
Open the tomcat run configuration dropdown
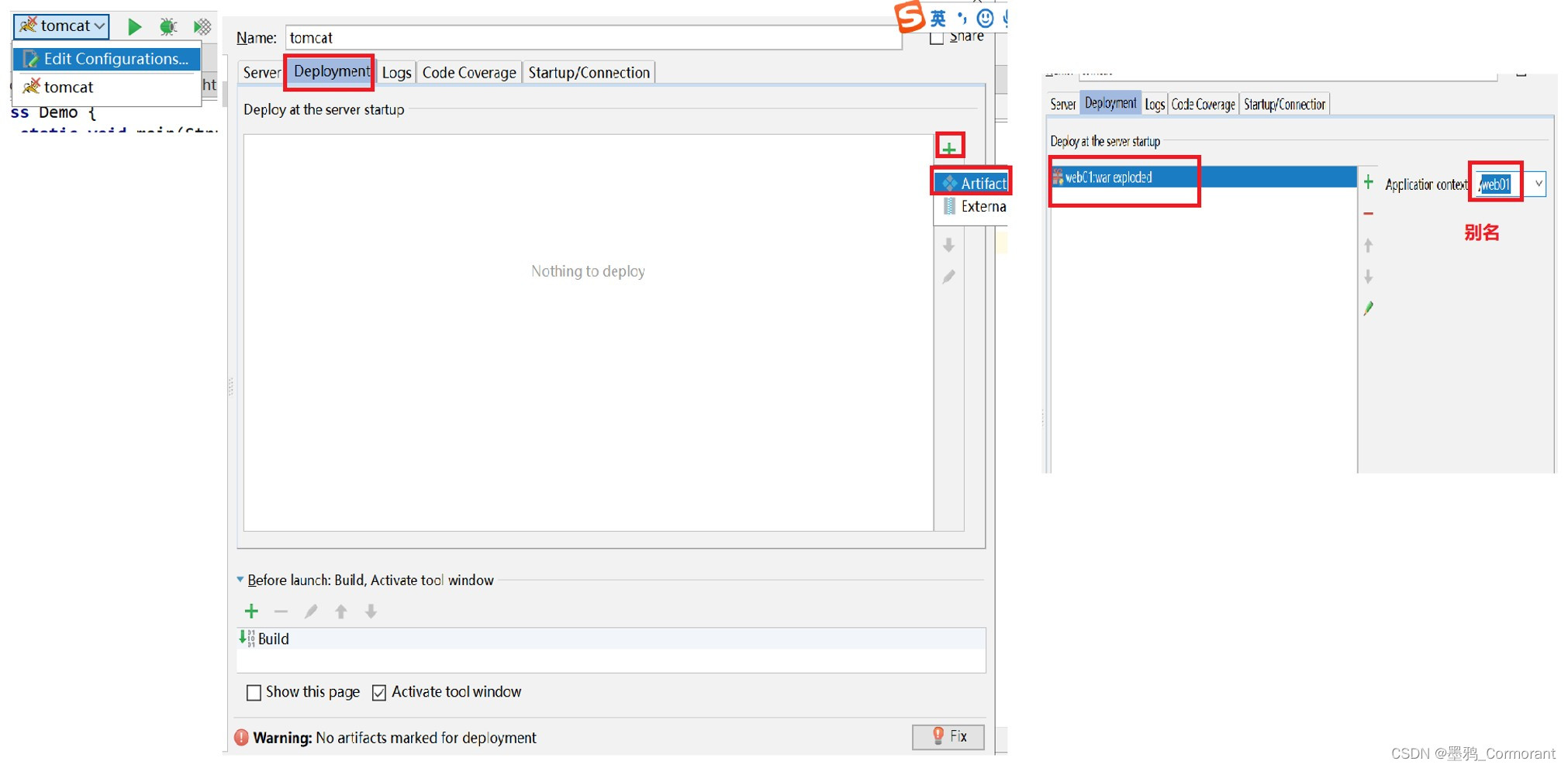[x=62, y=26]
